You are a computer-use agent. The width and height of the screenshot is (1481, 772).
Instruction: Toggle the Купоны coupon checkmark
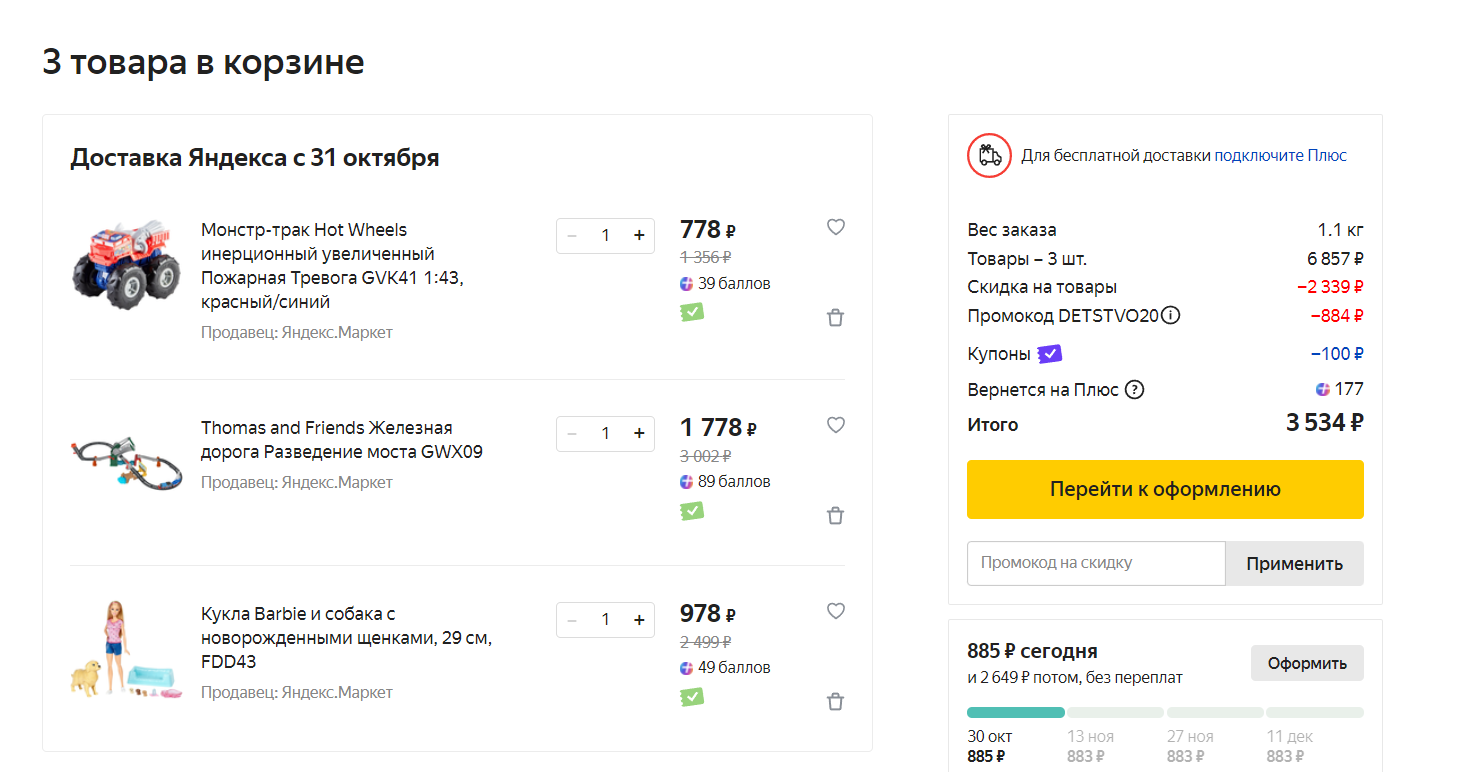coord(1049,354)
